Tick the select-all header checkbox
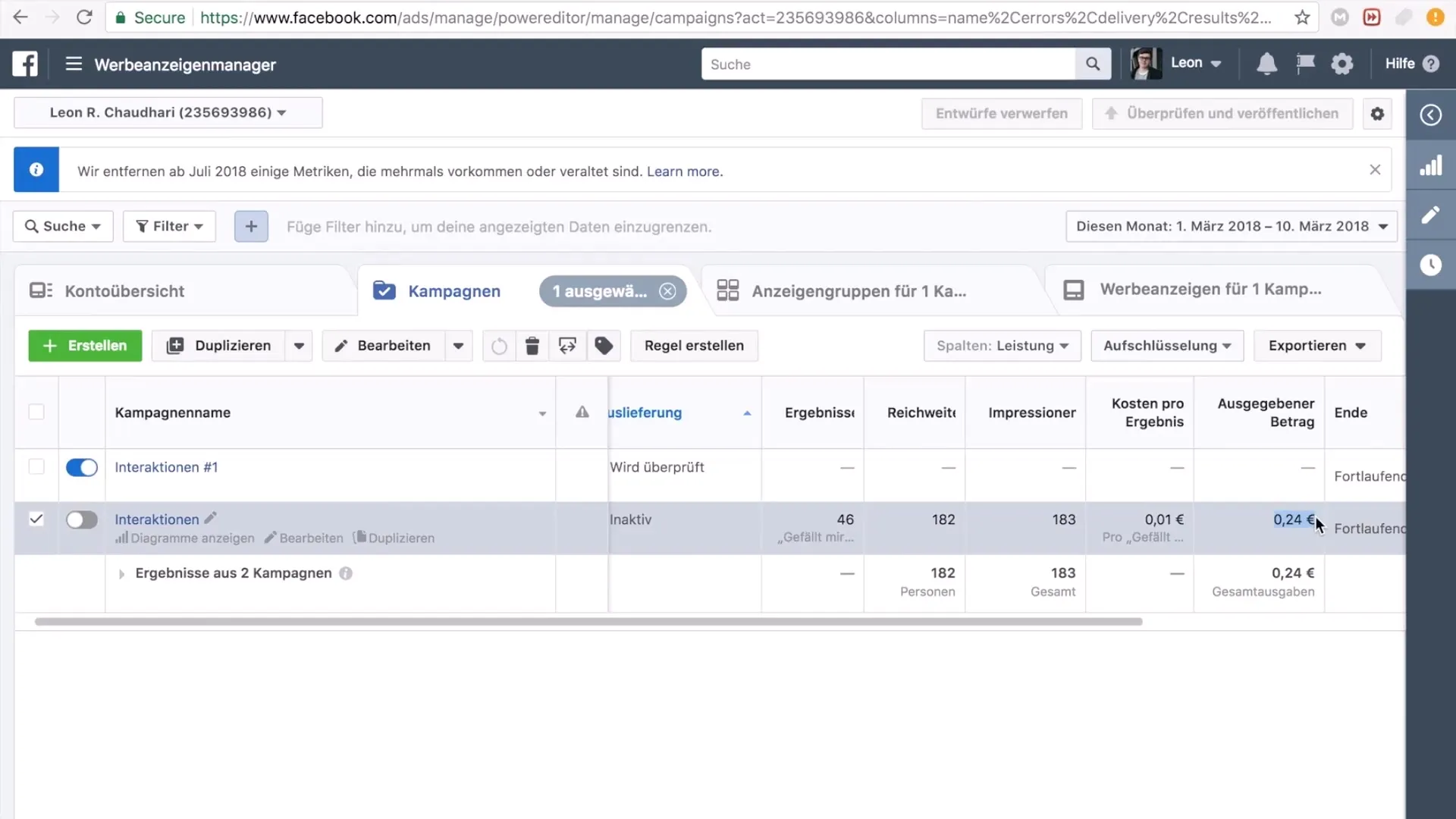The image size is (1456, 819). tap(36, 412)
